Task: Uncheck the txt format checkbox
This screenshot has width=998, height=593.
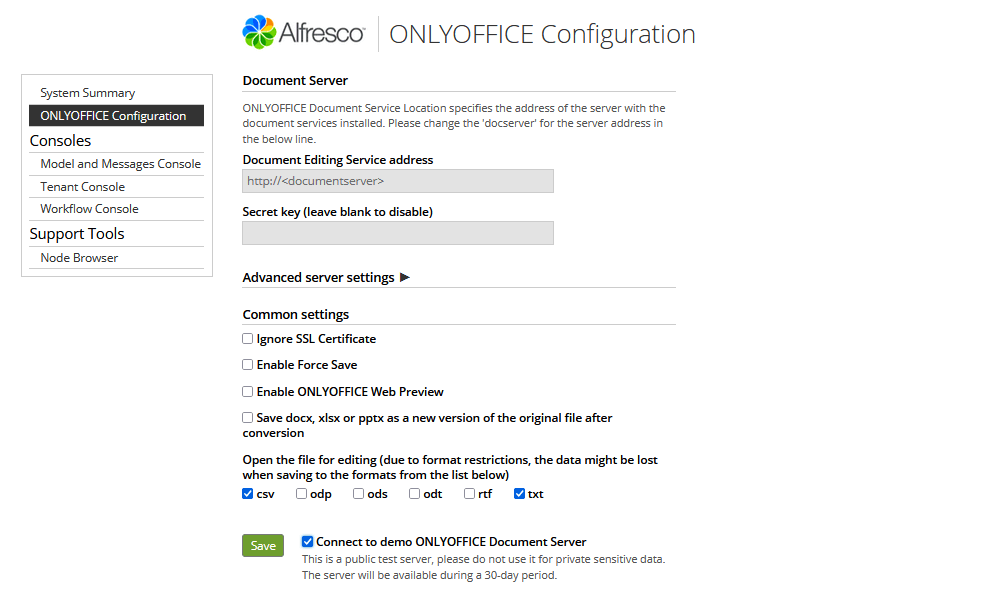Action: [520, 494]
